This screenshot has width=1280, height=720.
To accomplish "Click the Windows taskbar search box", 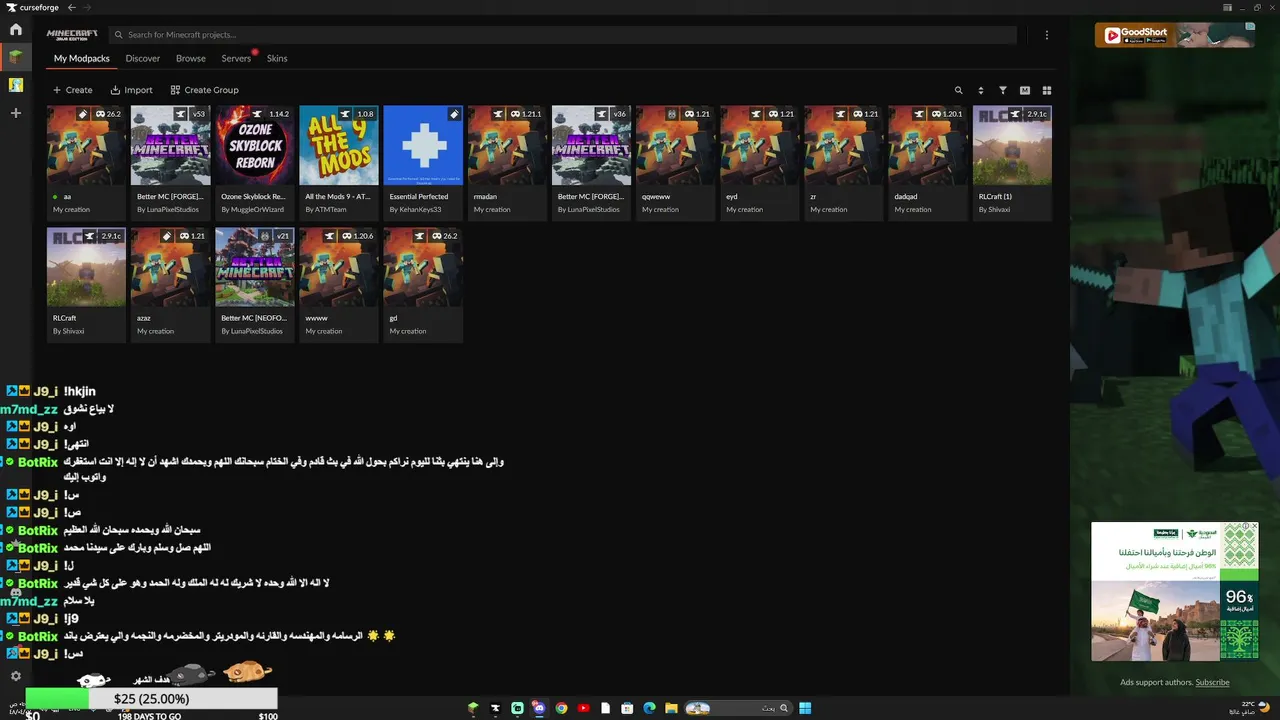I will point(737,708).
